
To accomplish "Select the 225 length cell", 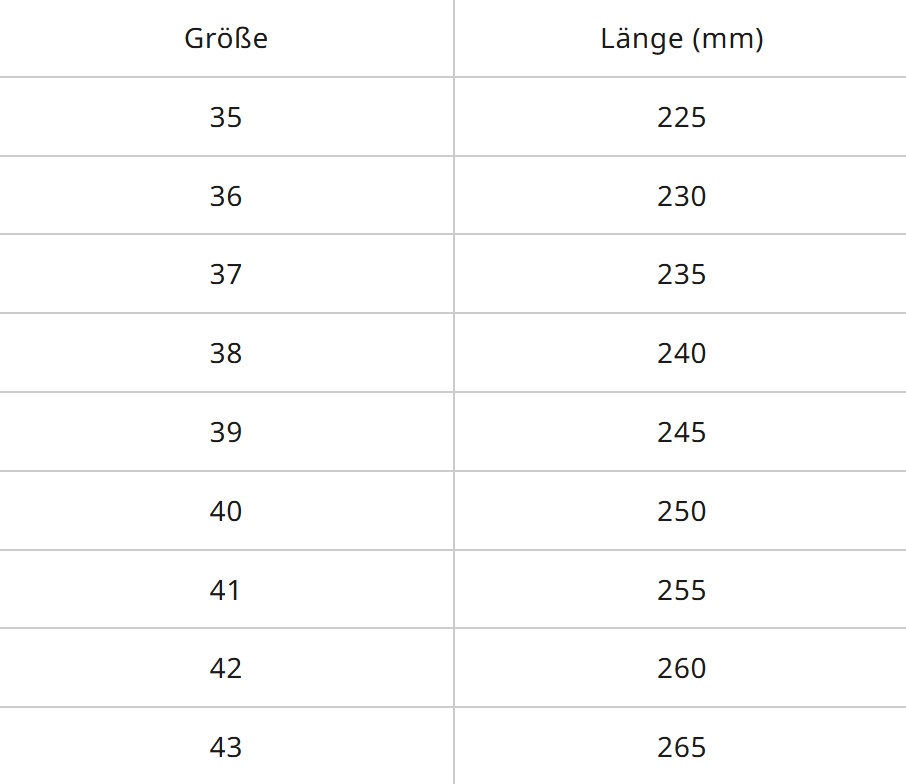I will (x=681, y=118).
